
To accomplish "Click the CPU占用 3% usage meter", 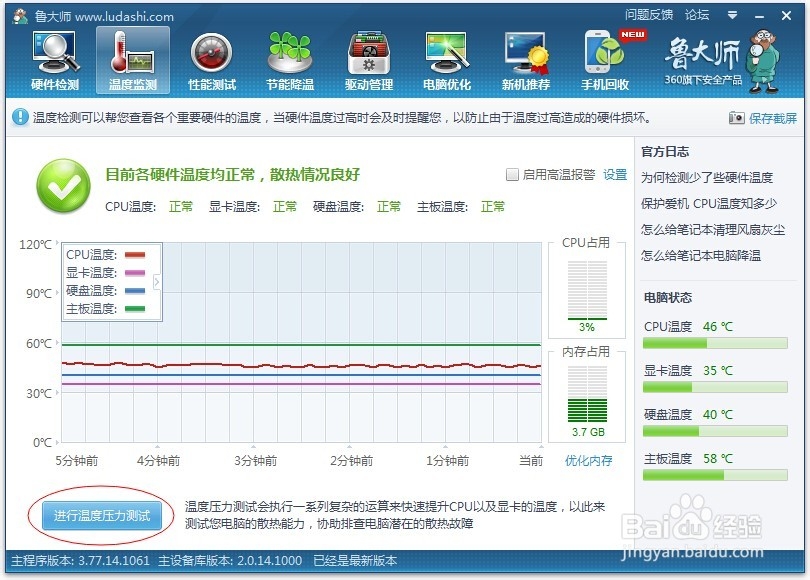I will 587,290.
